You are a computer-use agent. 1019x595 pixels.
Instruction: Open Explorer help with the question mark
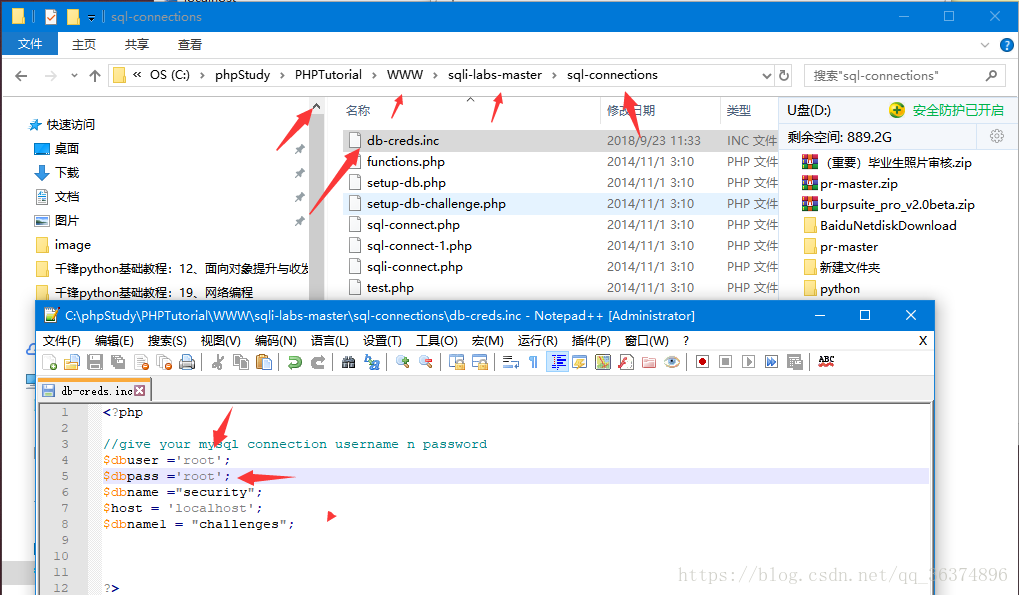coord(1007,45)
